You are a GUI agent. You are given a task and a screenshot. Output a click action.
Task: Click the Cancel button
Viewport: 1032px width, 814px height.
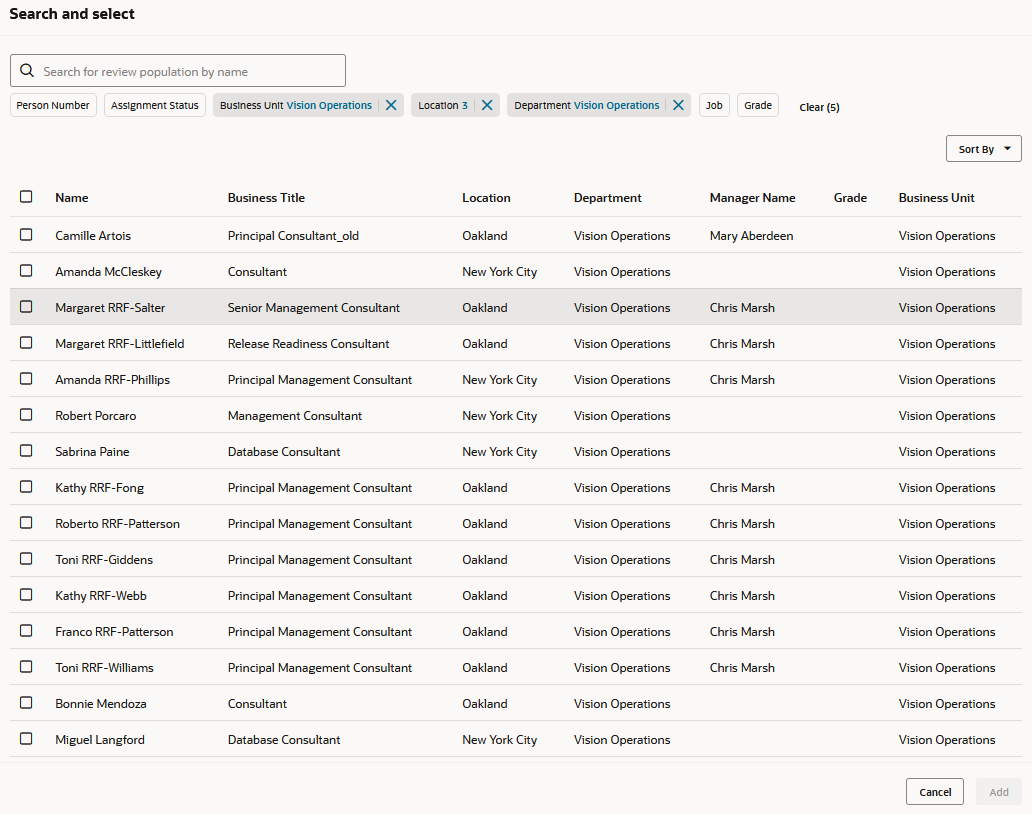[935, 792]
